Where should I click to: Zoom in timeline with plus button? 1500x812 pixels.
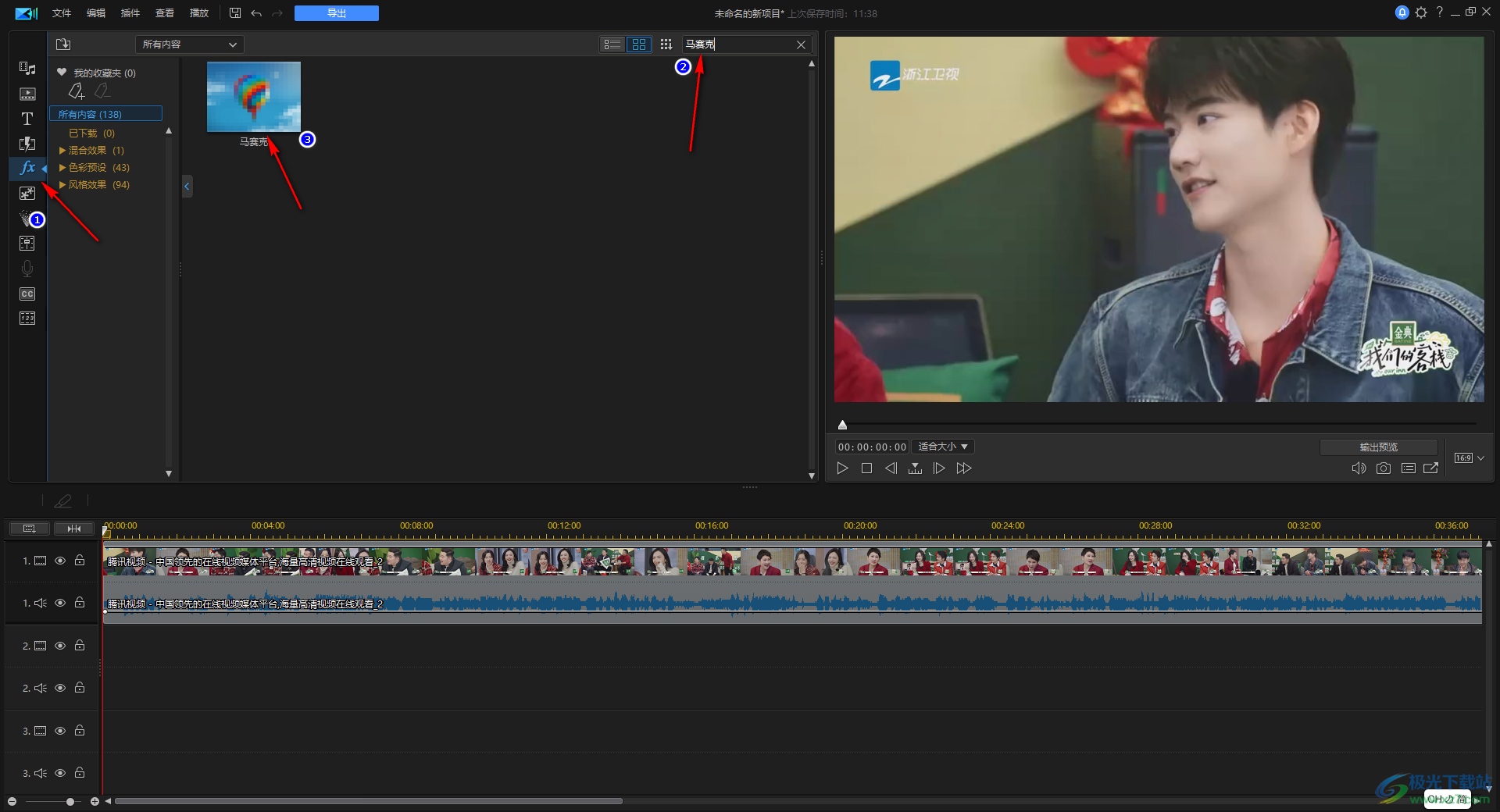95,802
